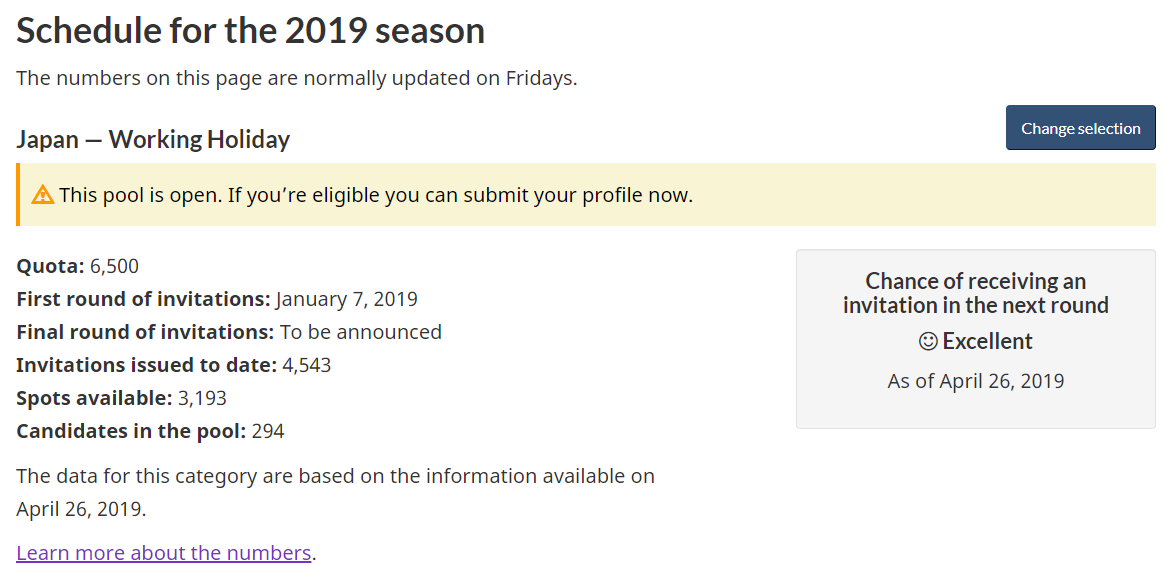This screenshot has width=1175, height=583.
Task: Click the Spots available value 3,193
Action: tap(202, 398)
